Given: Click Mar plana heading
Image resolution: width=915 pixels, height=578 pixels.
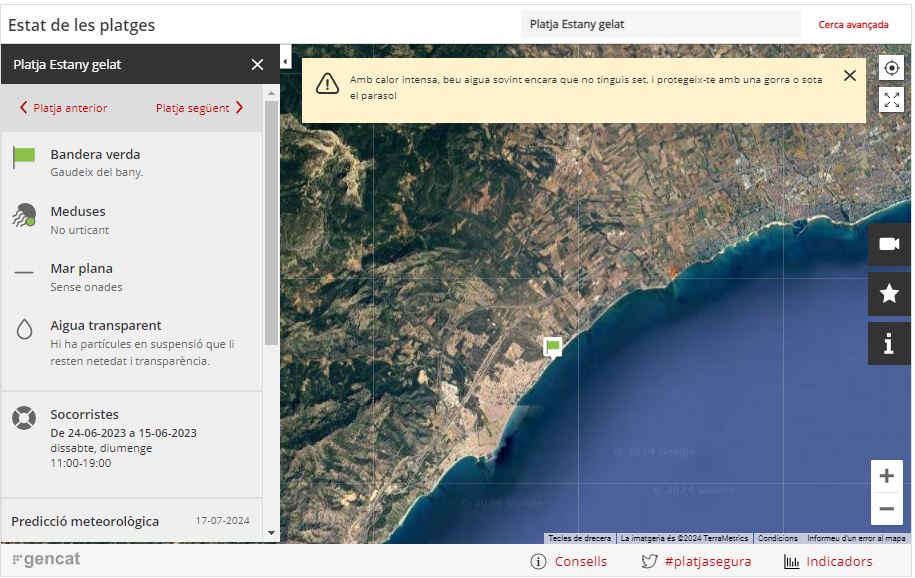Looking at the screenshot, I should [81, 269].
